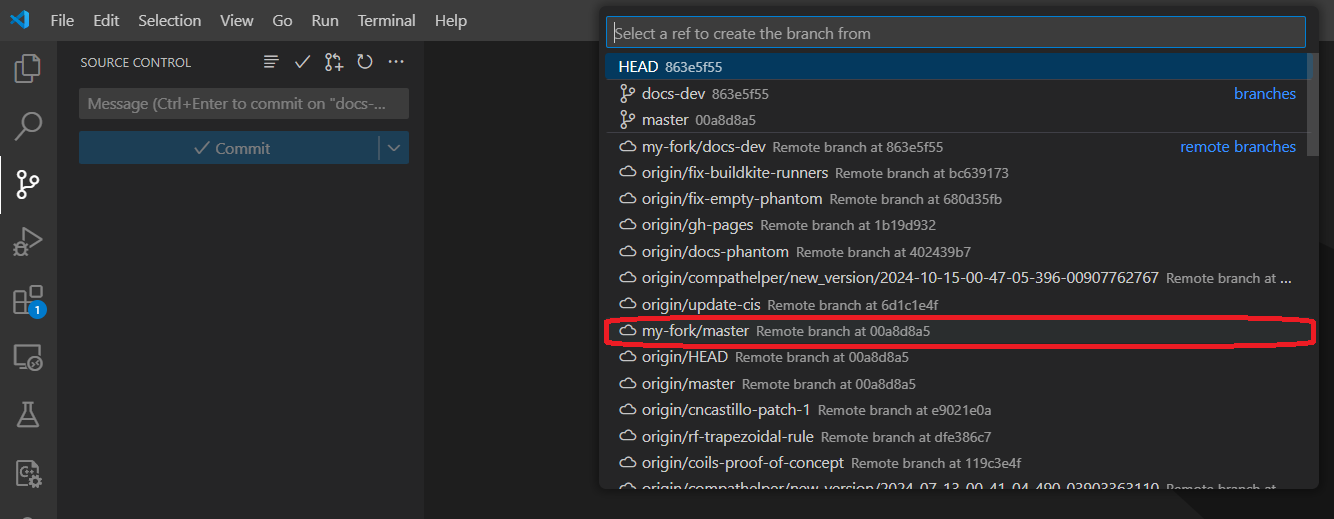The height and width of the screenshot is (519, 1334).
Task: Click the commit message input box
Action: pos(243,104)
